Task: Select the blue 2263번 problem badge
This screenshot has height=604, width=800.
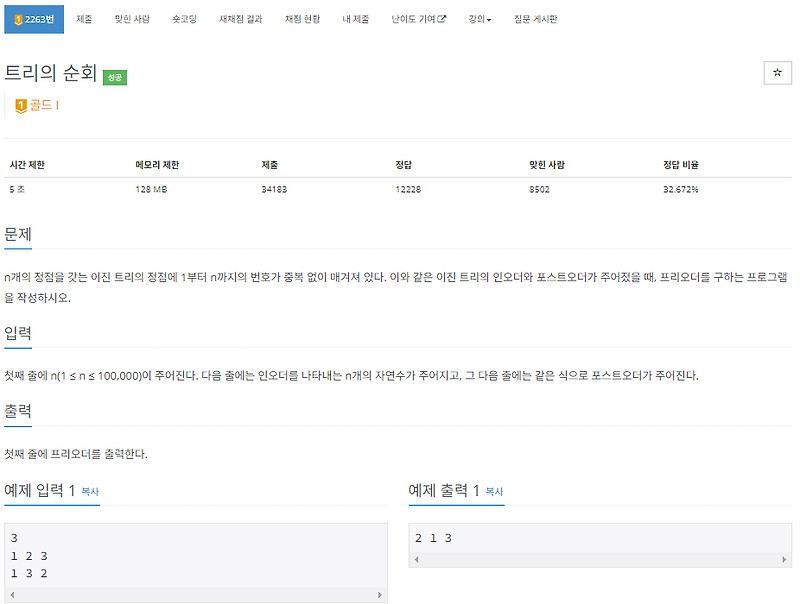Action: (x=33, y=18)
